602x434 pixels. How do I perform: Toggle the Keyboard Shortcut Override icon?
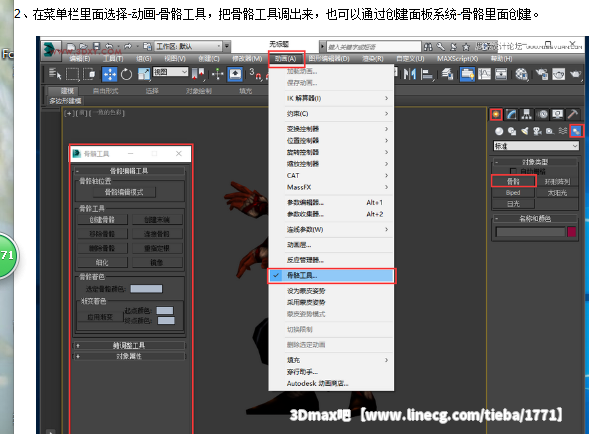pyautogui.click(x=235, y=74)
